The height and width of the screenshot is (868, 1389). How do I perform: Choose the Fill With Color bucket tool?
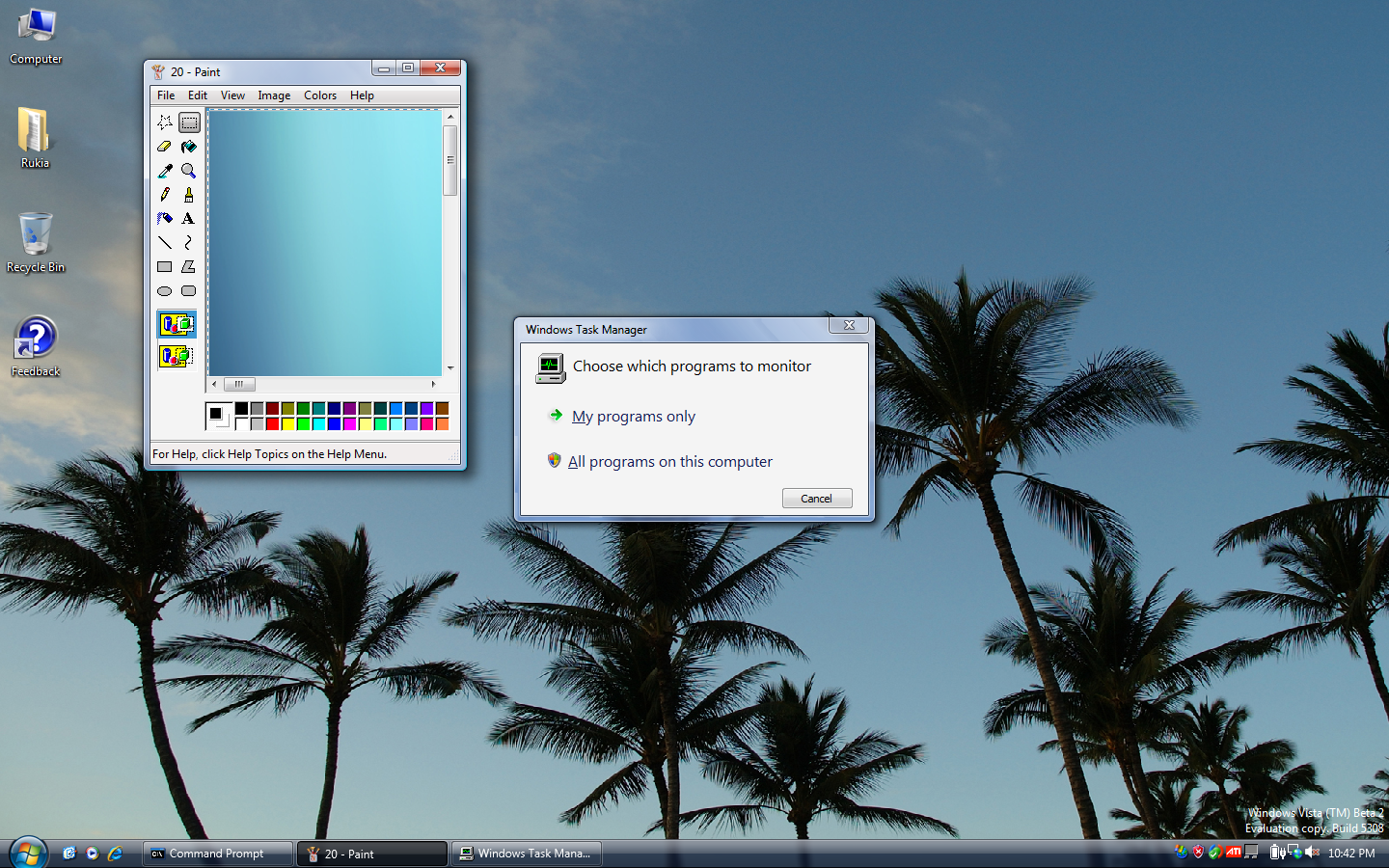[x=189, y=147]
